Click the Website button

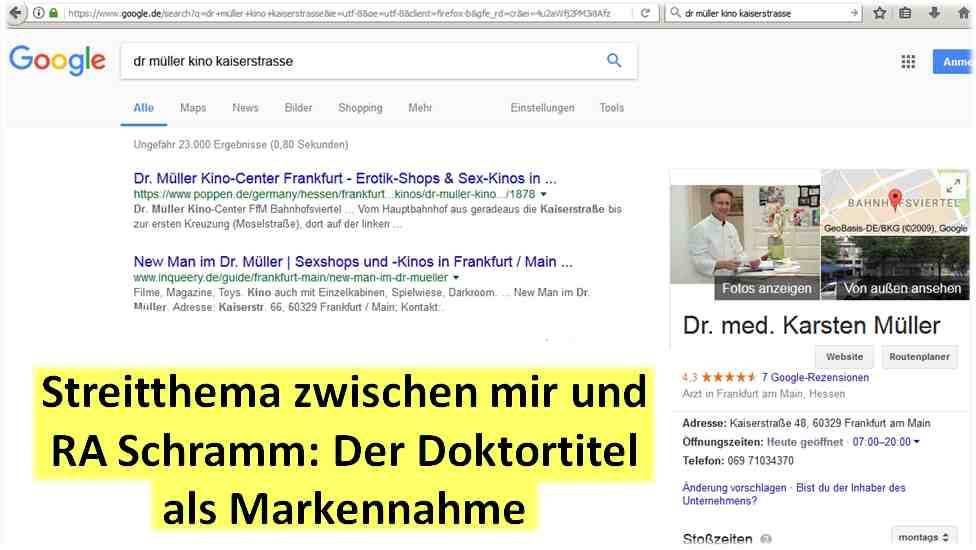pos(844,357)
